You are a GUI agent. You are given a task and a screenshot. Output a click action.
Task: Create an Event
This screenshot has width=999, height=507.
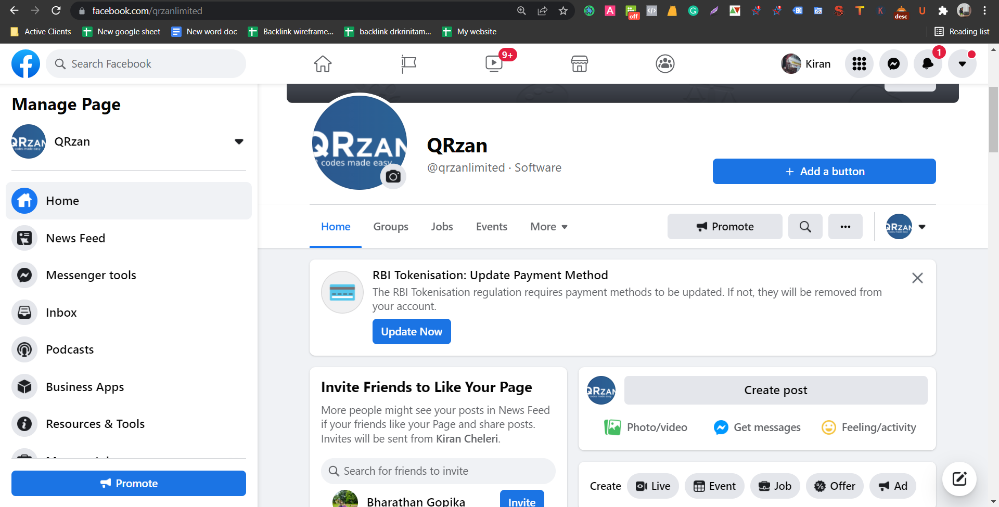click(714, 486)
